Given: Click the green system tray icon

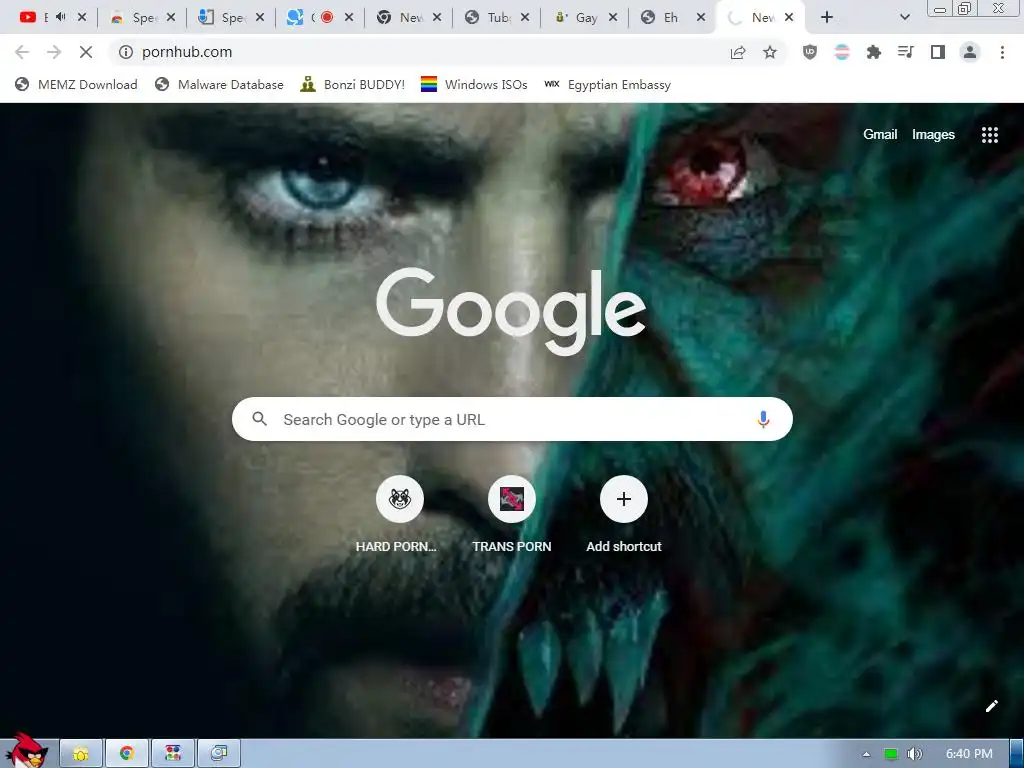Looking at the screenshot, I should (x=890, y=754).
